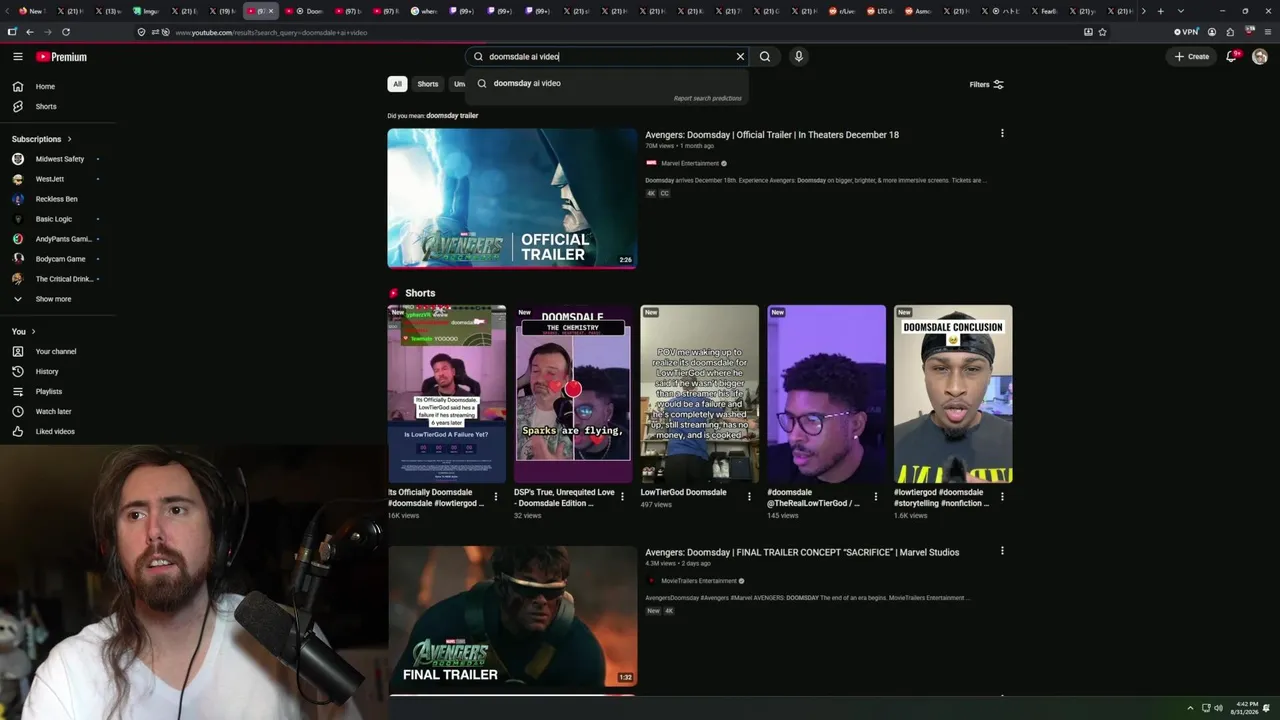Go back with browser back arrow
This screenshot has height=720, width=1280.
point(29,32)
